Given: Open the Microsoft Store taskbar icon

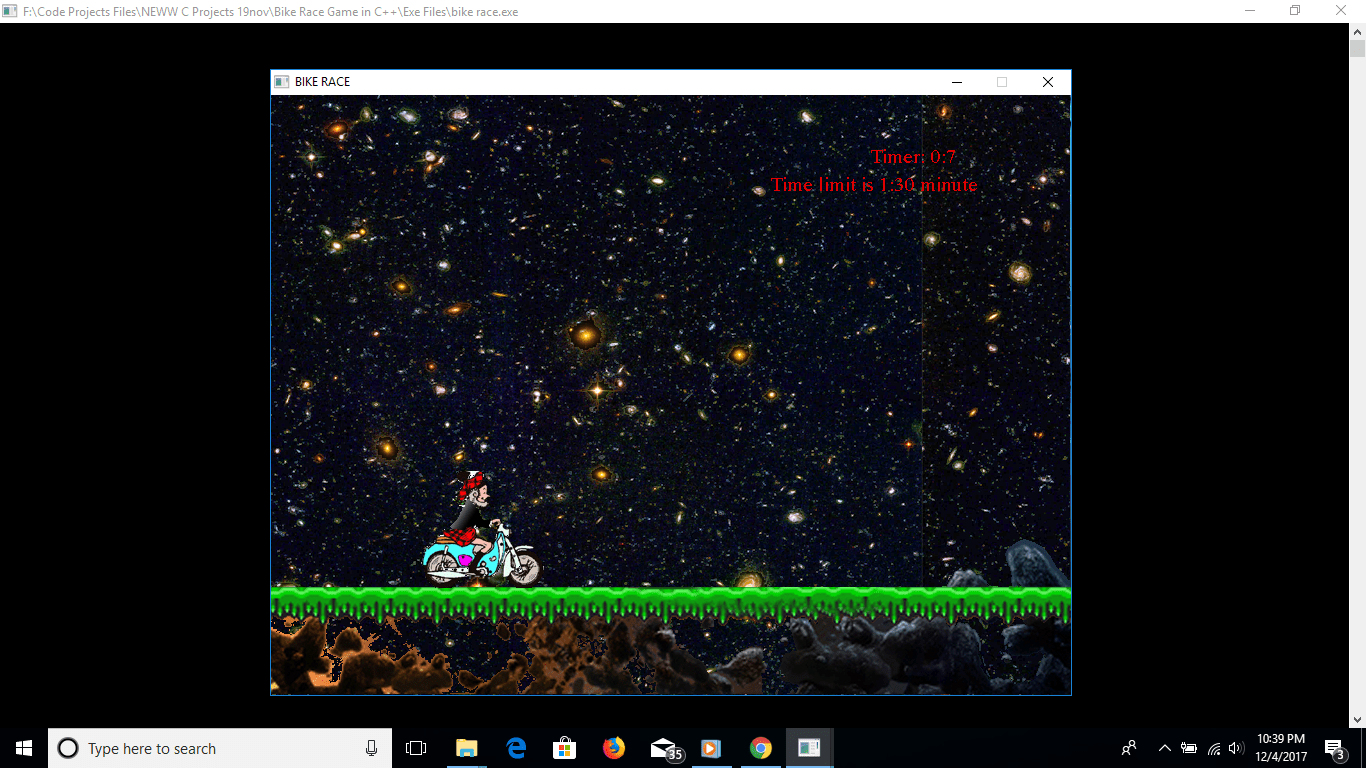Looking at the screenshot, I should coord(565,748).
